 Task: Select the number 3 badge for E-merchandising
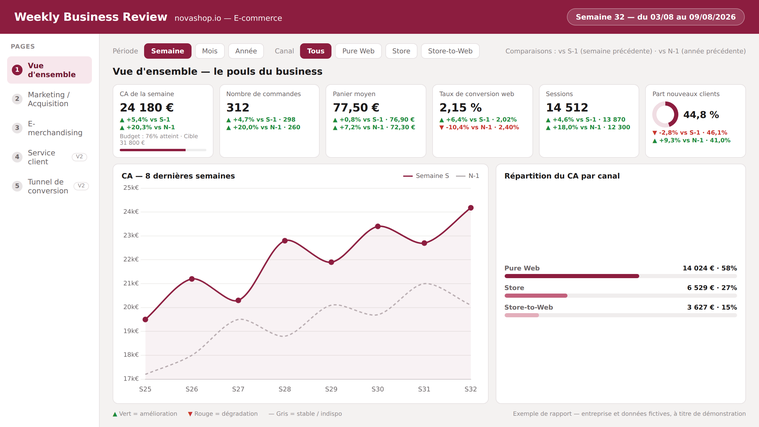pyautogui.click(x=17, y=128)
